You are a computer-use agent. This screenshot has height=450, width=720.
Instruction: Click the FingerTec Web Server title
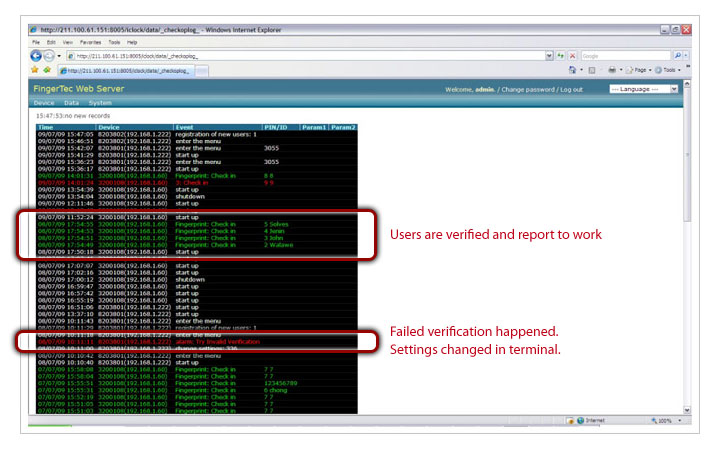click(x=79, y=89)
